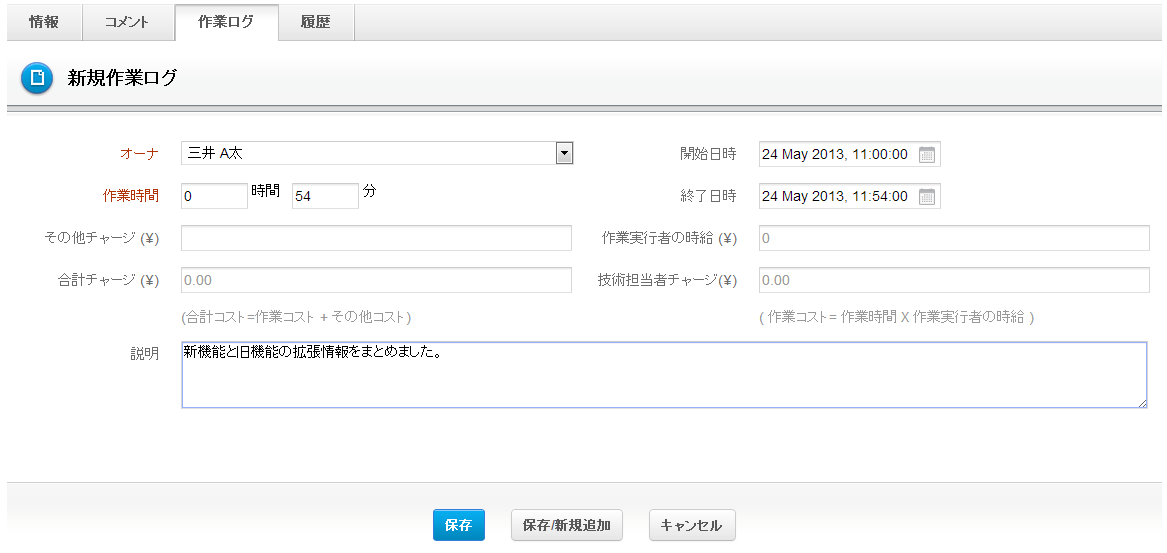Expand the オーナ owner dropdown arrow
This screenshot has height=553, width=1167.
pyautogui.click(x=564, y=153)
